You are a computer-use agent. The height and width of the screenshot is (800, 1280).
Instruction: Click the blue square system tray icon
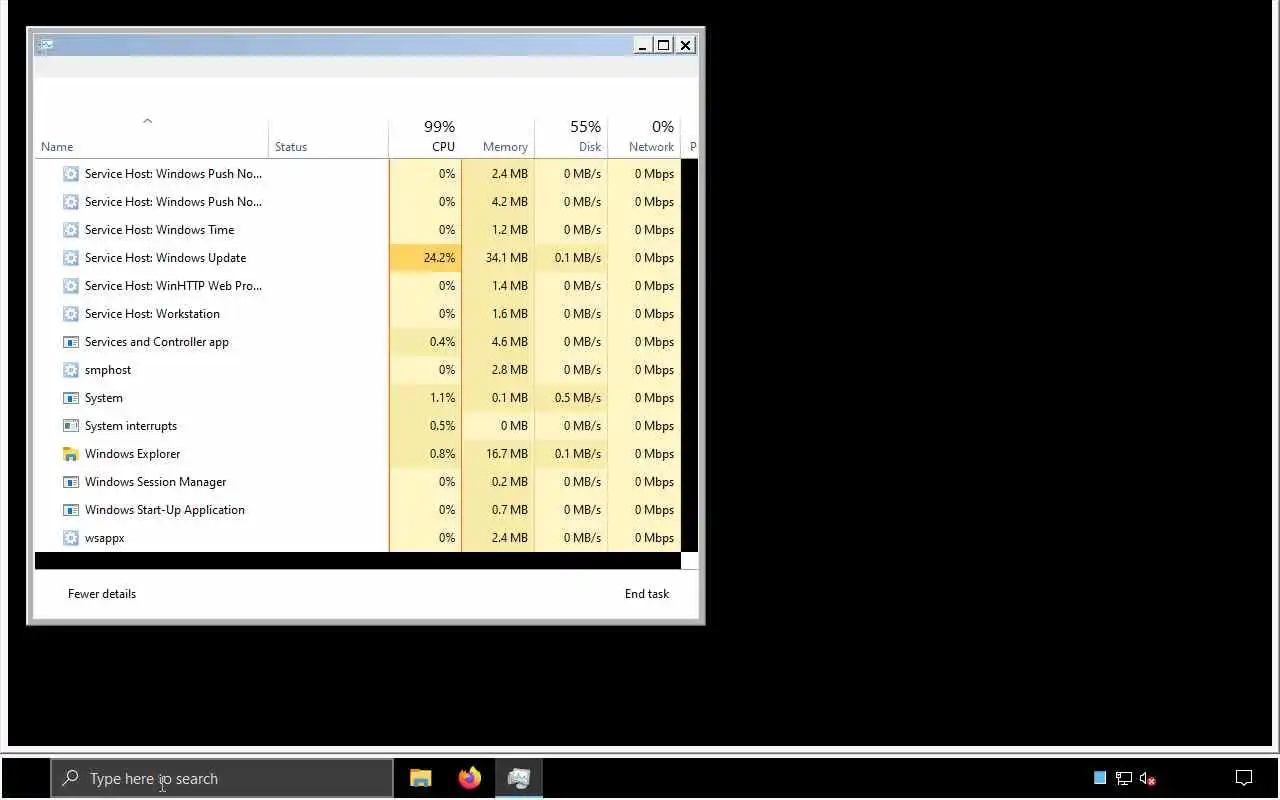(1100, 778)
